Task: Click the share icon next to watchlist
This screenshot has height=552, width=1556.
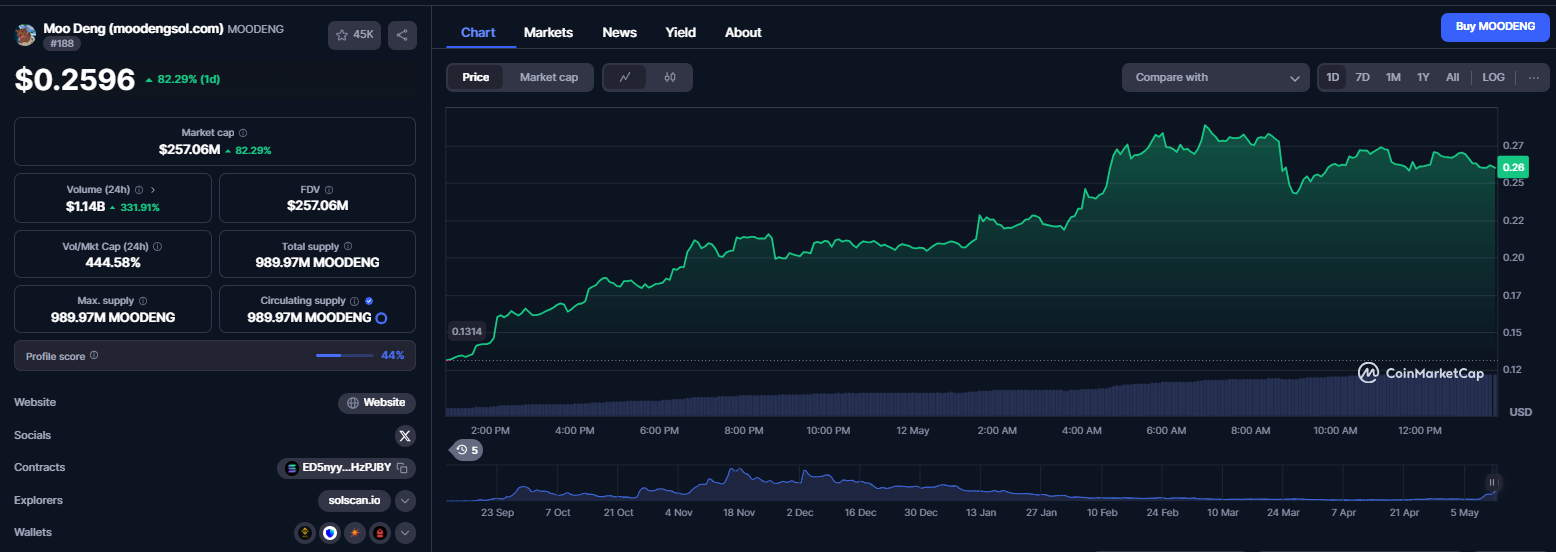Action: point(402,35)
